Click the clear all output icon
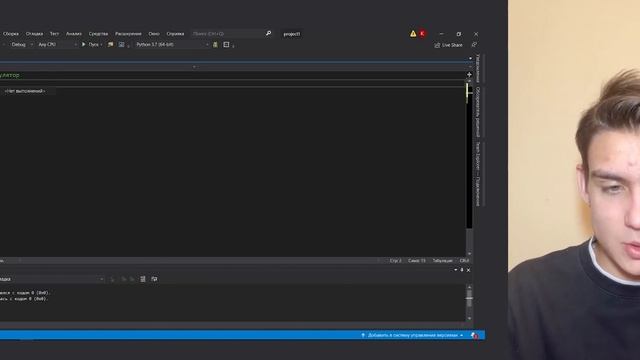Viewport: 640px width, 360px height. tap(142, 279)
